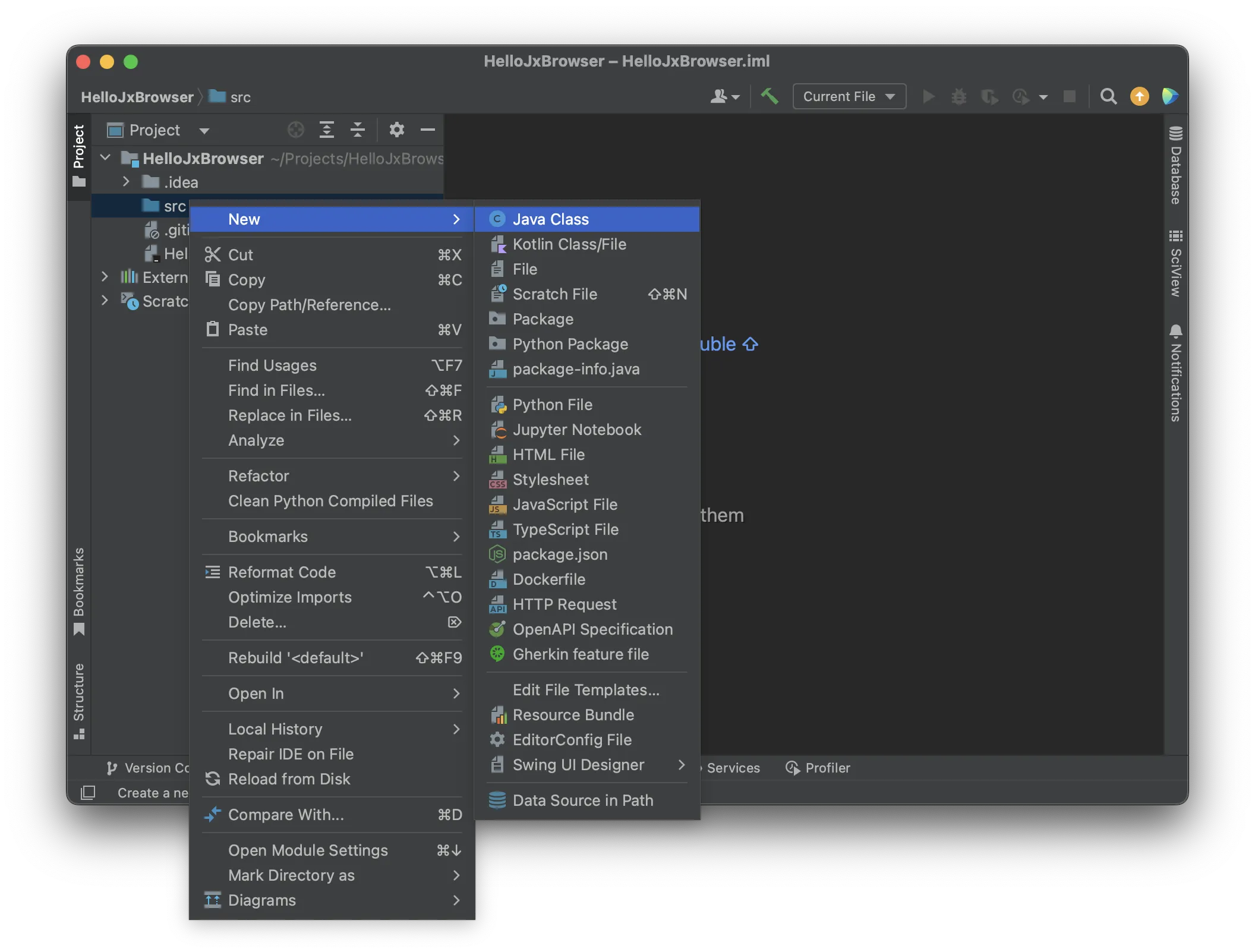
Task: Open the Analyze submenu
Action: (x=332, y=440)
